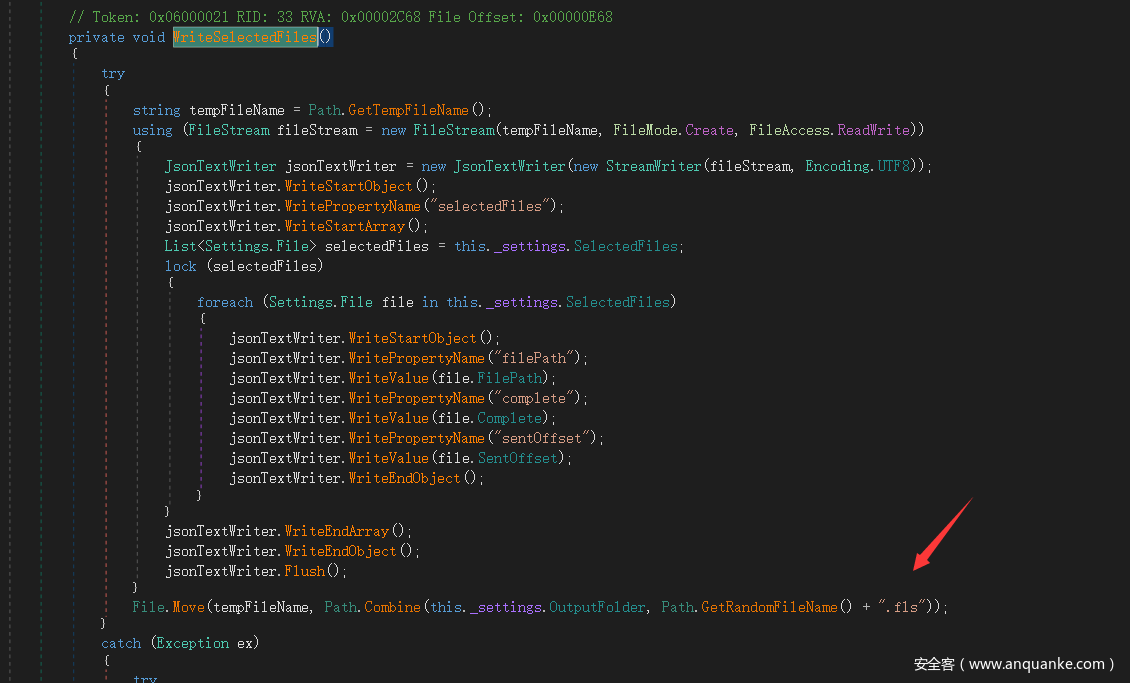
Task: Click the List type in the selectedFiles declaration
Action: click(x=180, y=246)
